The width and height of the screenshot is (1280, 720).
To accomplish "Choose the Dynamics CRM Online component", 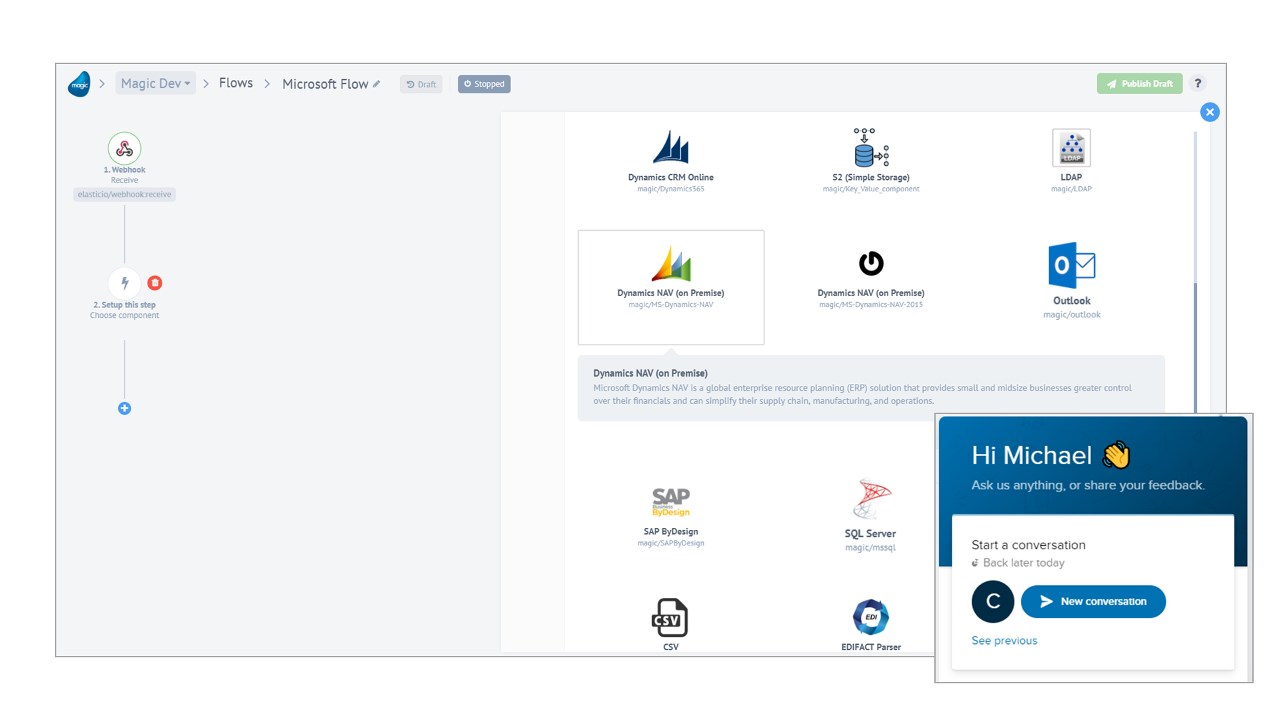I will coord(671,160).
